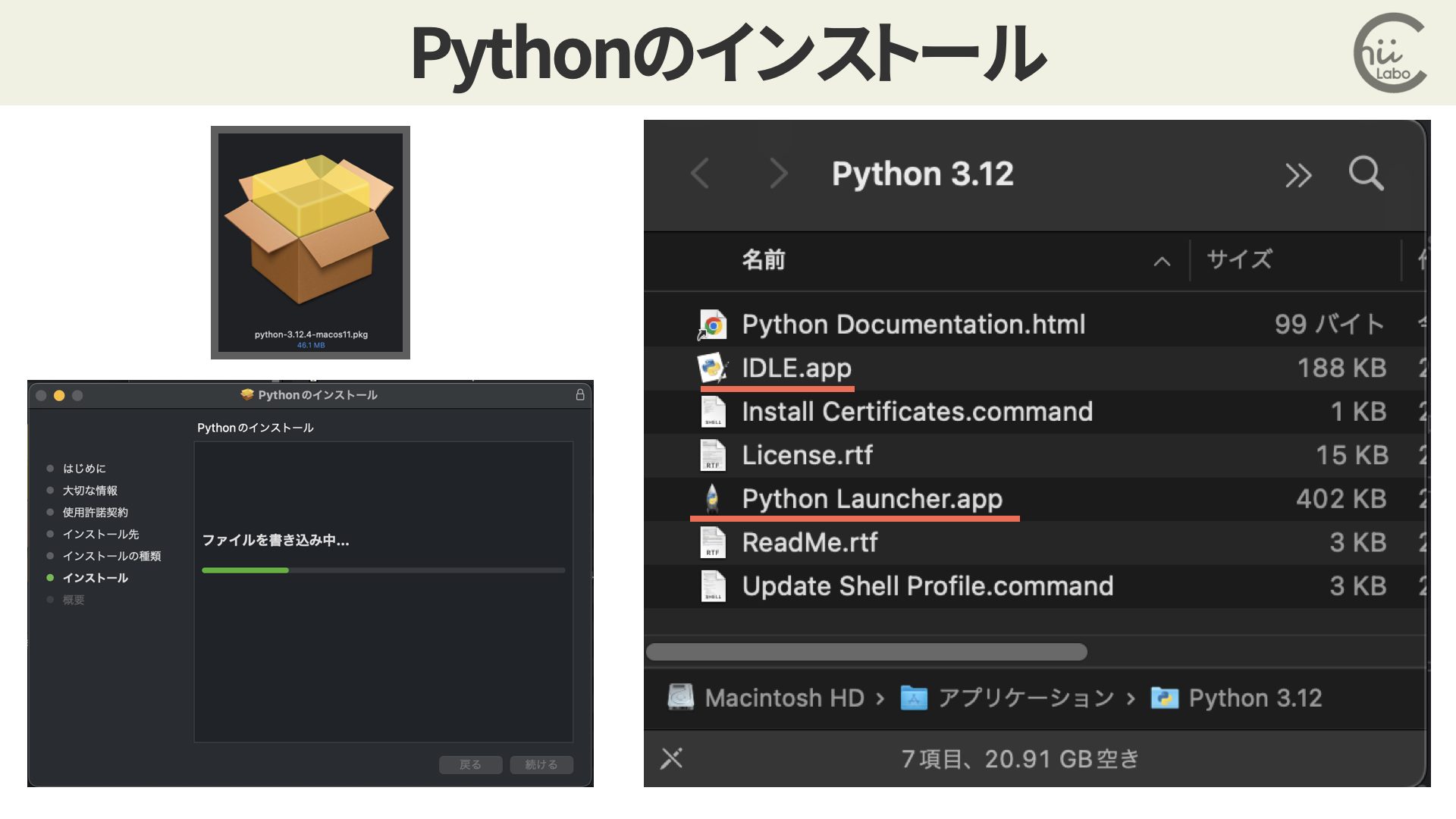The width and height of the screenshot is (1456, 819).
Task: Open the Finder search magnifier icon
Action: [x=1367, y=174]
